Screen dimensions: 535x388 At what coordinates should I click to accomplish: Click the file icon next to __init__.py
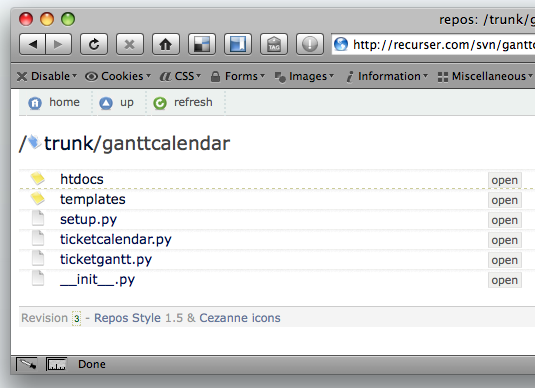(x=38, y=278)
